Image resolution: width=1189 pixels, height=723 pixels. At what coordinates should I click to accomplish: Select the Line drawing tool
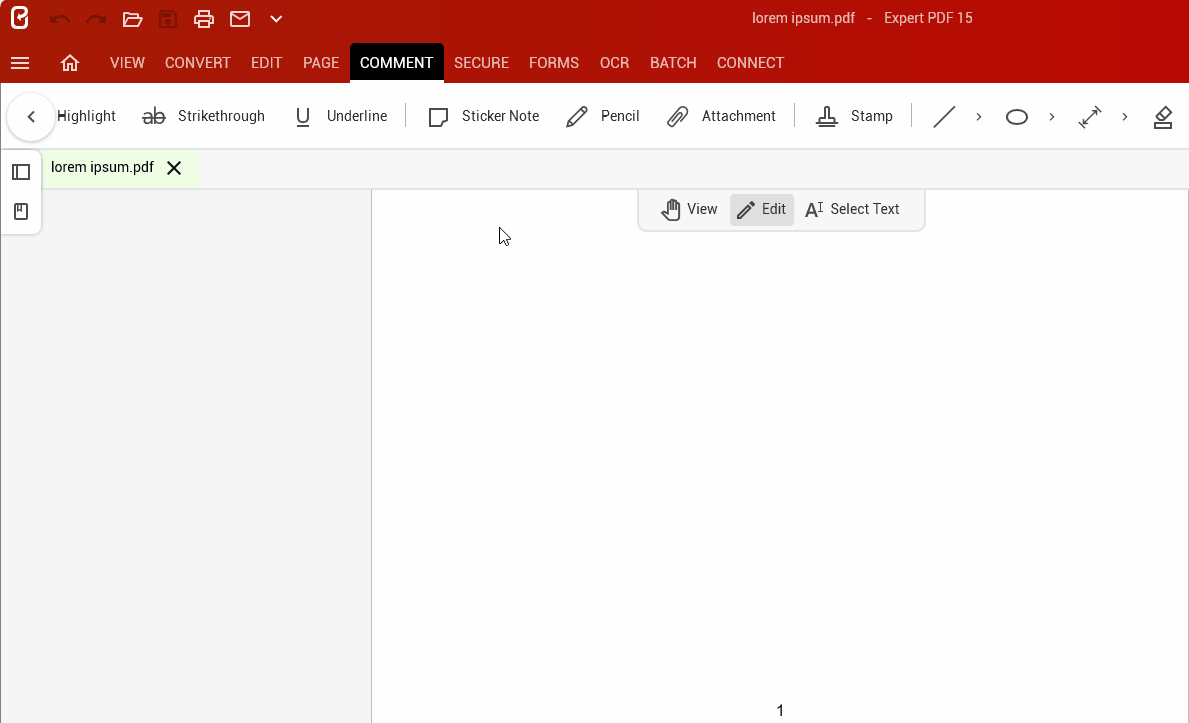944,117
